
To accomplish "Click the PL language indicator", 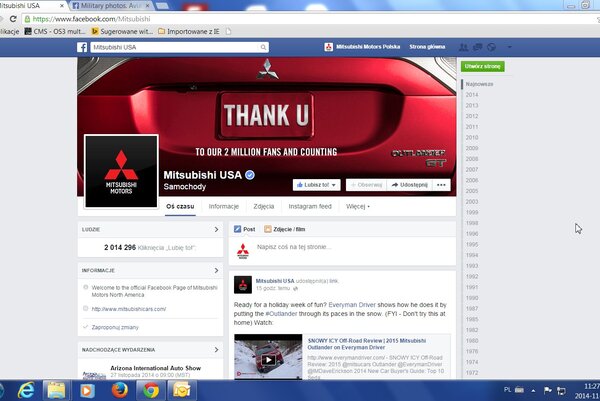I will click(507, 390).
